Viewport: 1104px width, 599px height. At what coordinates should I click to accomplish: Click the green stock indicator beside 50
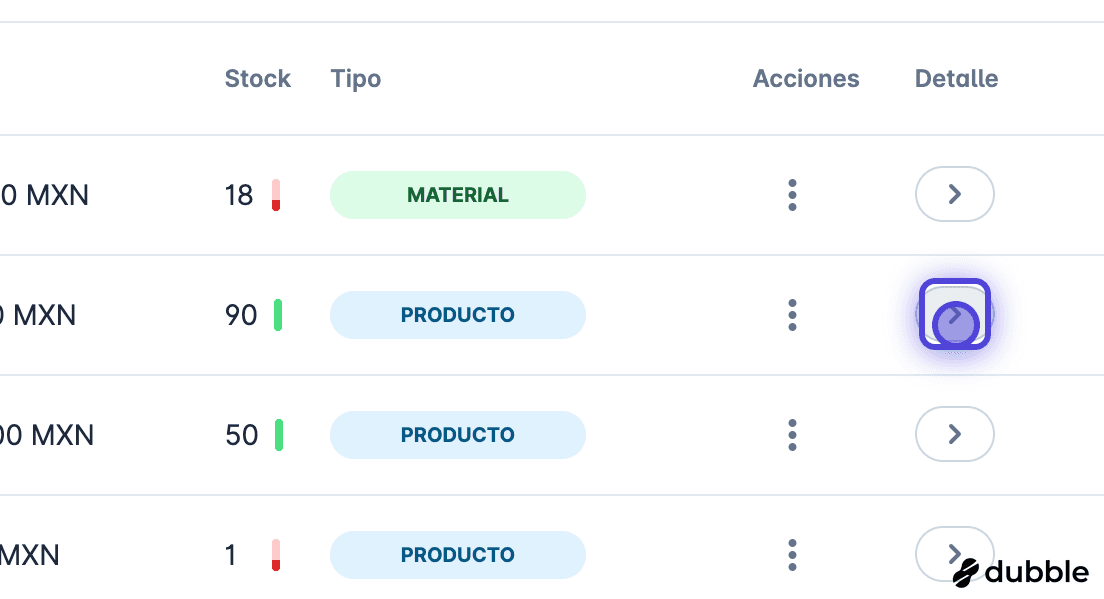click(279, 435)
